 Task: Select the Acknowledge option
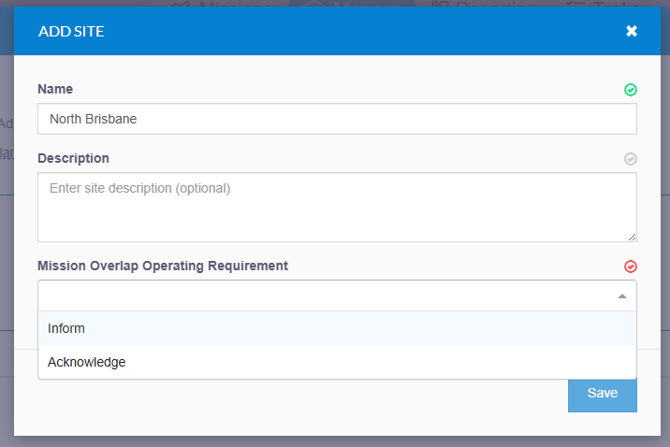(337, 362)
